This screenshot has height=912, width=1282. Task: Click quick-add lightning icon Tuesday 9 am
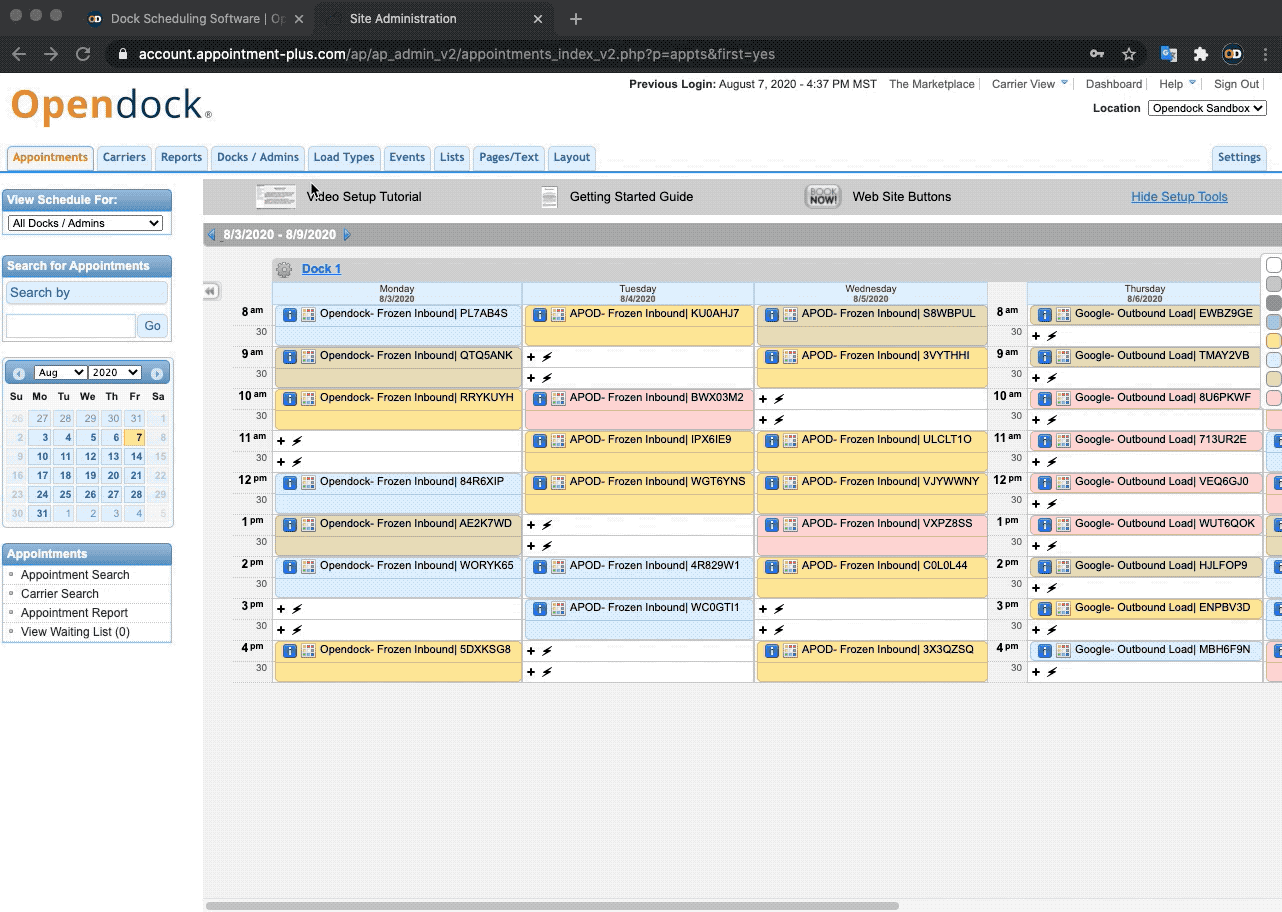[547, 357]
